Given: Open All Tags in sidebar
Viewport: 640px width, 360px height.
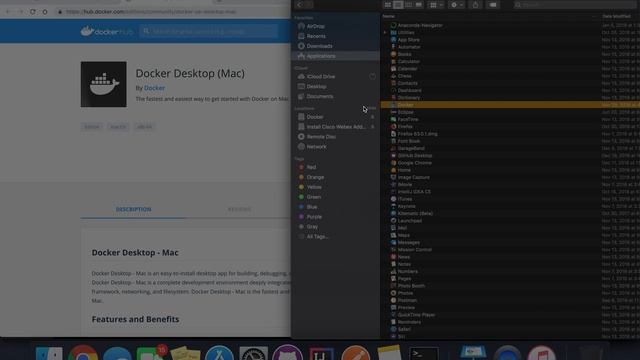Looking at the screenshot, I should (x=317, y=237).
